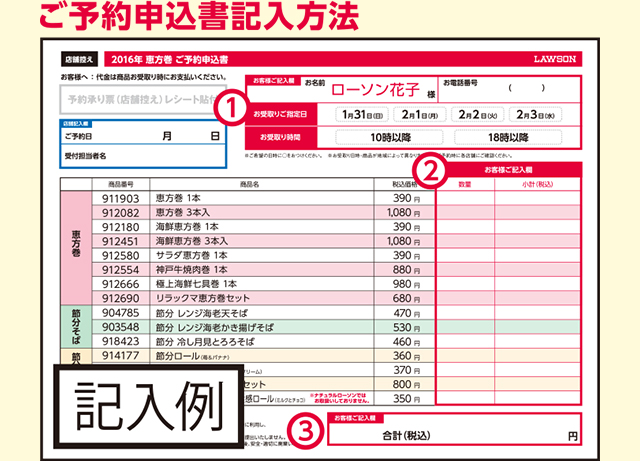Click the 980円 price for 極上海鮮七具巻
640x461 pixels.
pyautogui.click(x=406, y=284)
